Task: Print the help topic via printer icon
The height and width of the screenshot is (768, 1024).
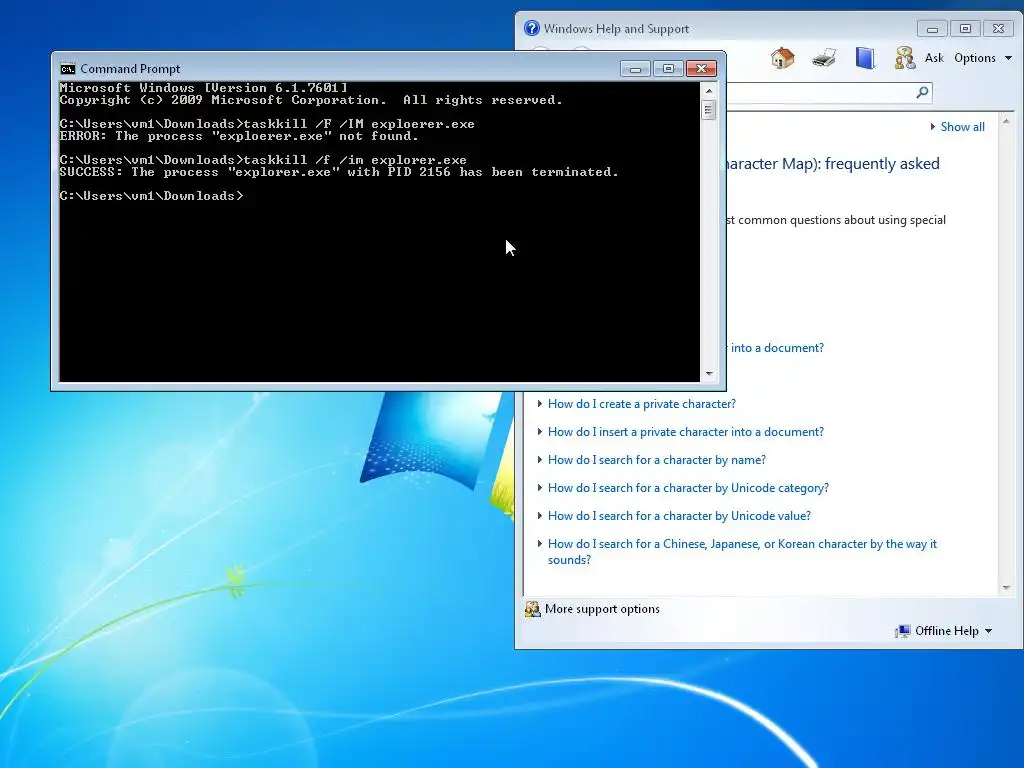Action: coord(824,58)
